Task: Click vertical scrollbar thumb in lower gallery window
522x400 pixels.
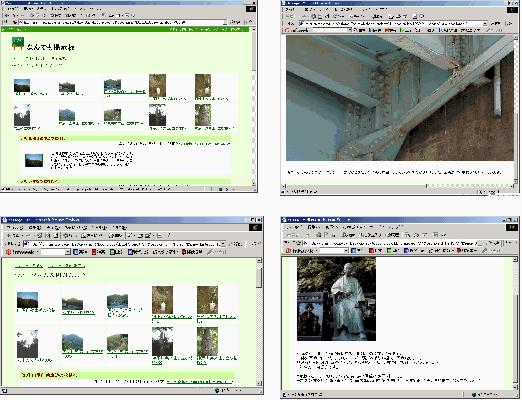Action: [x=259, y=277]
